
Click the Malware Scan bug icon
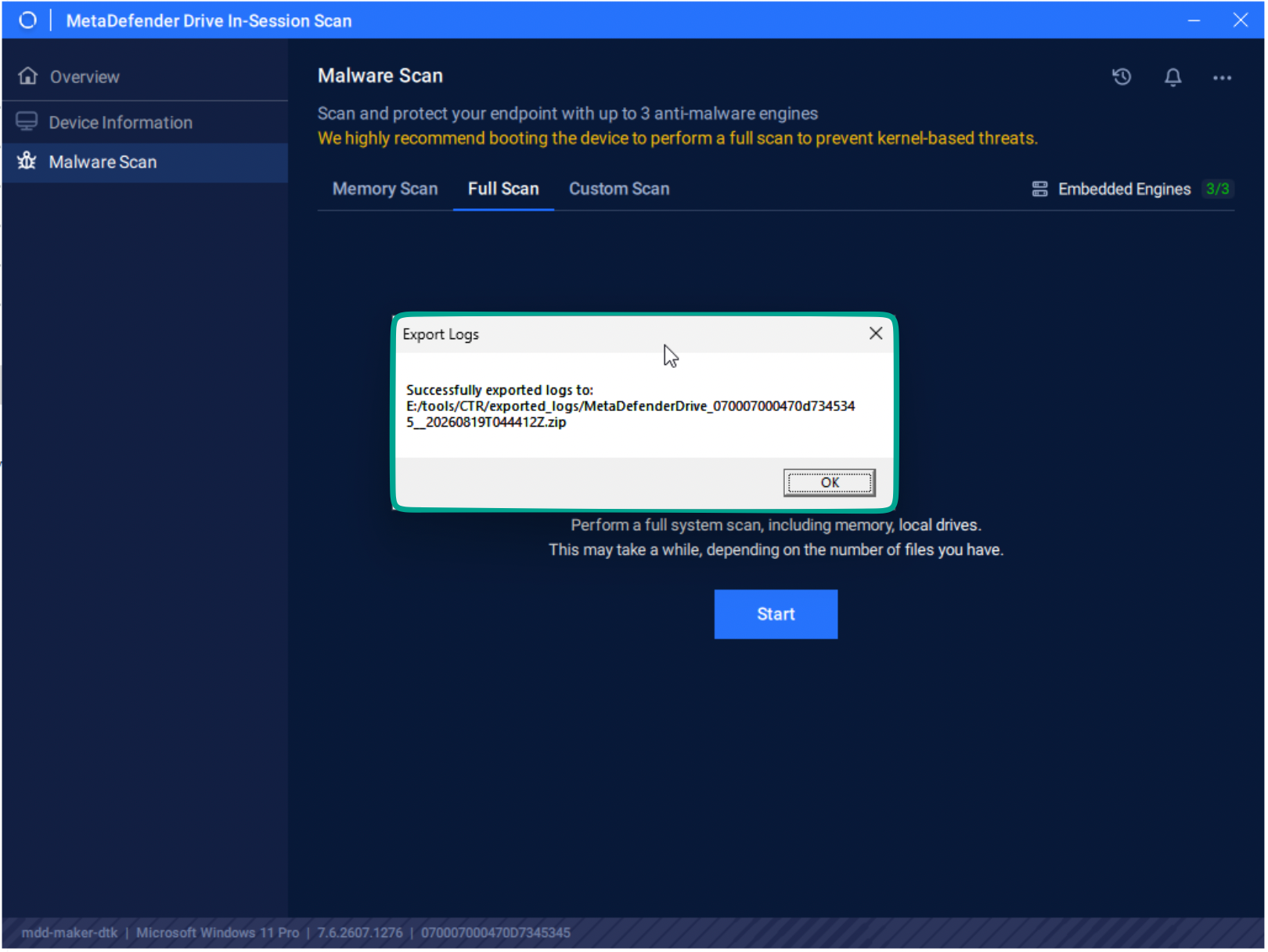pyautogui.click(x=27, y=161)
